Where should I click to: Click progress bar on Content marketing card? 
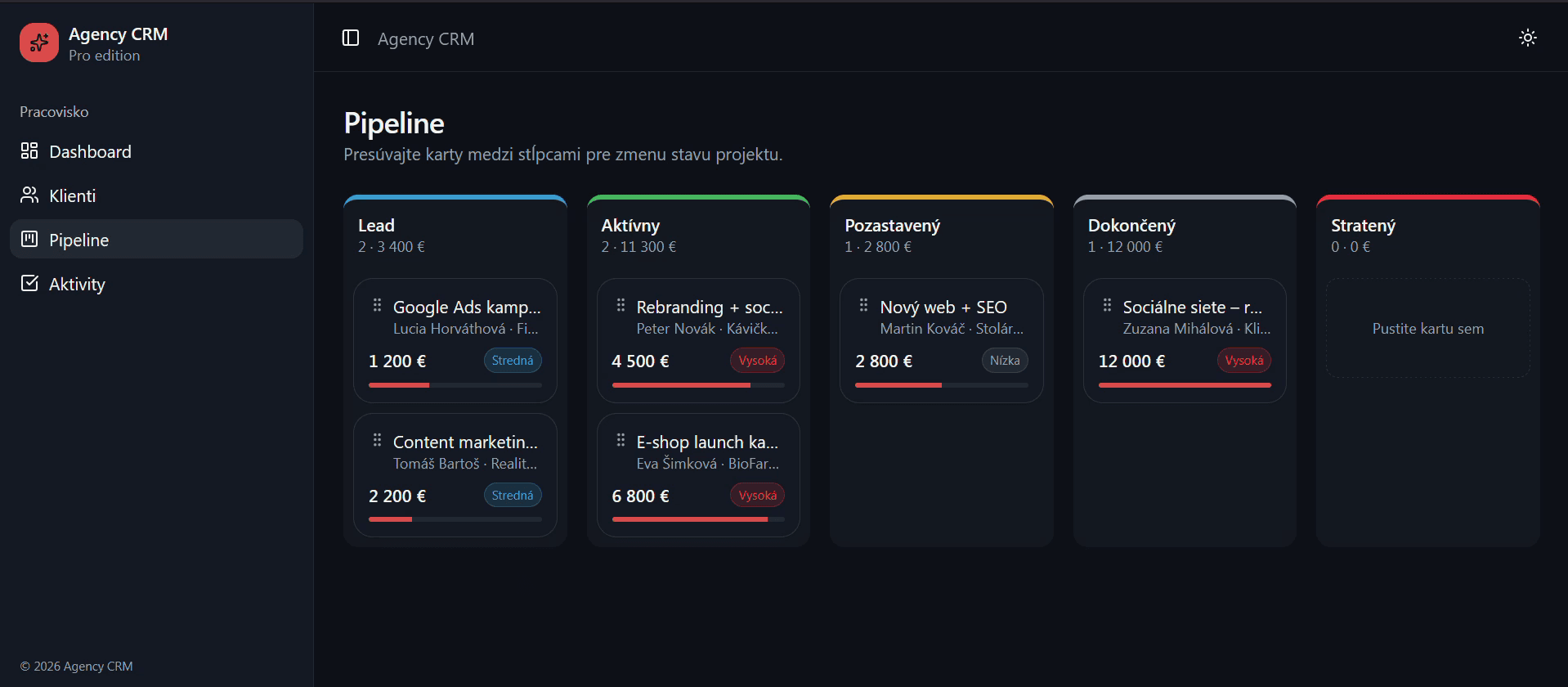click(455, 519)
